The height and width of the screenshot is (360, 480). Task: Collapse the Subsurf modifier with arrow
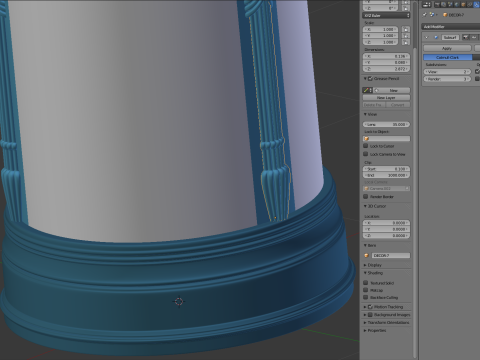click(x=427, y=37)
